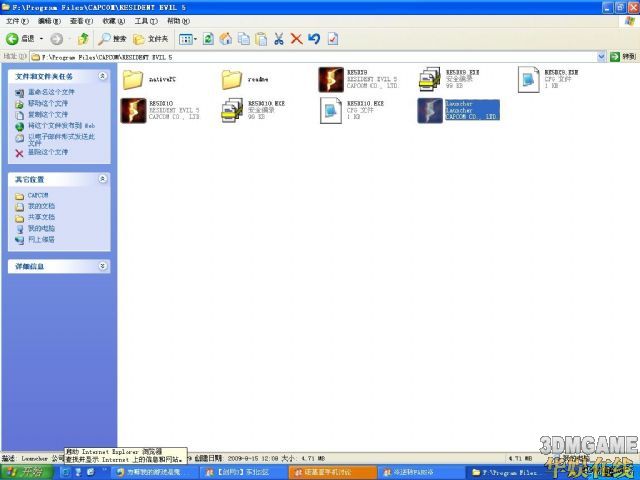The image size is (640, 480).
Task: Select the readme folder
Action: (245, 79)
